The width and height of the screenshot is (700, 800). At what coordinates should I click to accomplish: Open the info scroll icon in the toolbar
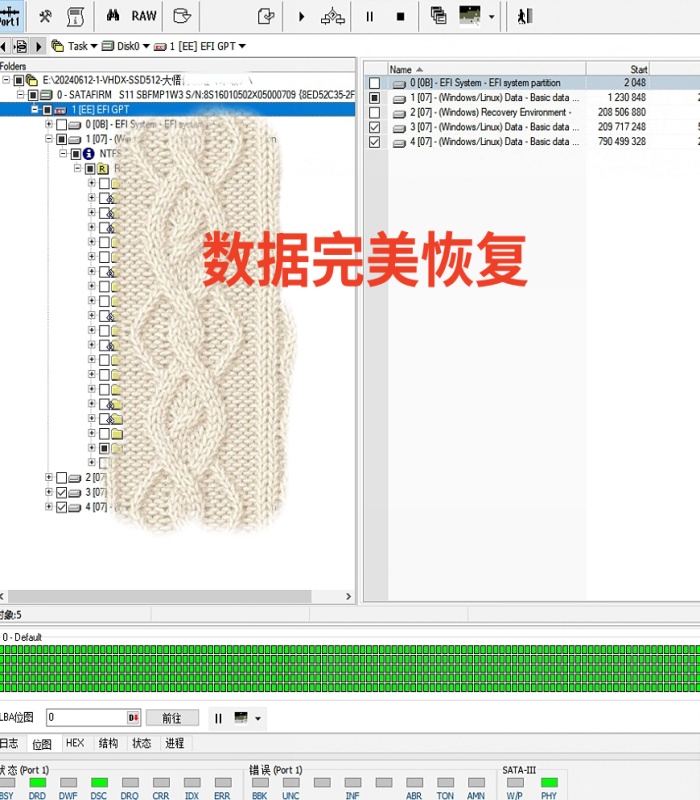(x=76, y=16)
